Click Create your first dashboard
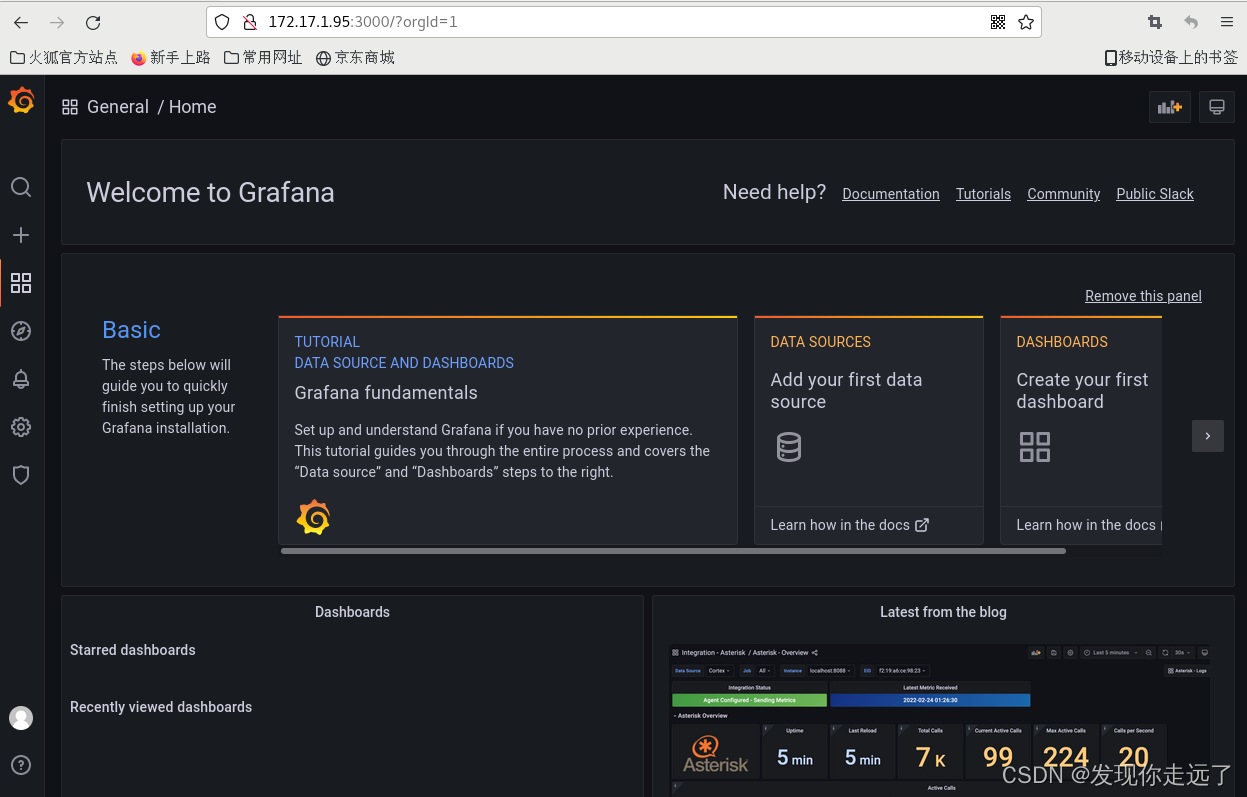This screenshot has width=1247, height=797. 1082,391
